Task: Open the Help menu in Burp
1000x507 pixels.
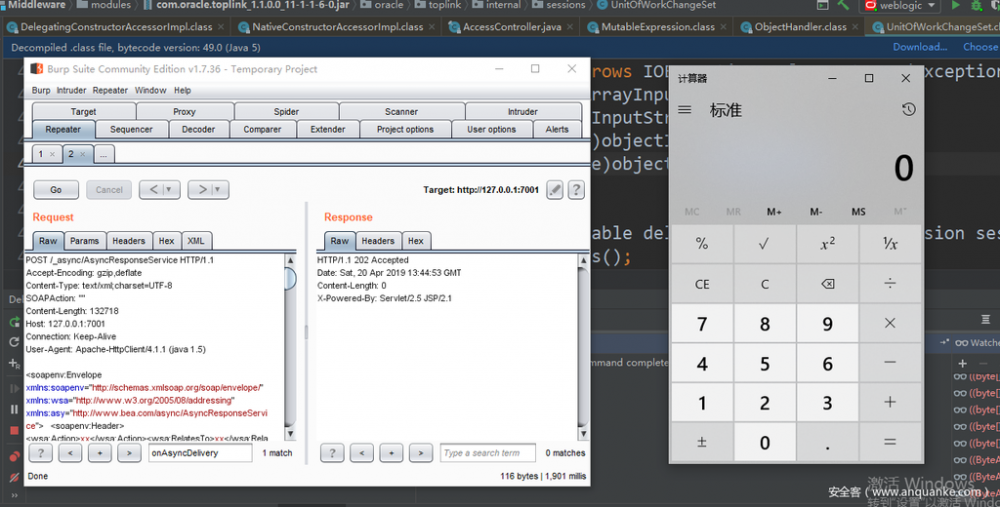Action: [182, 91]
